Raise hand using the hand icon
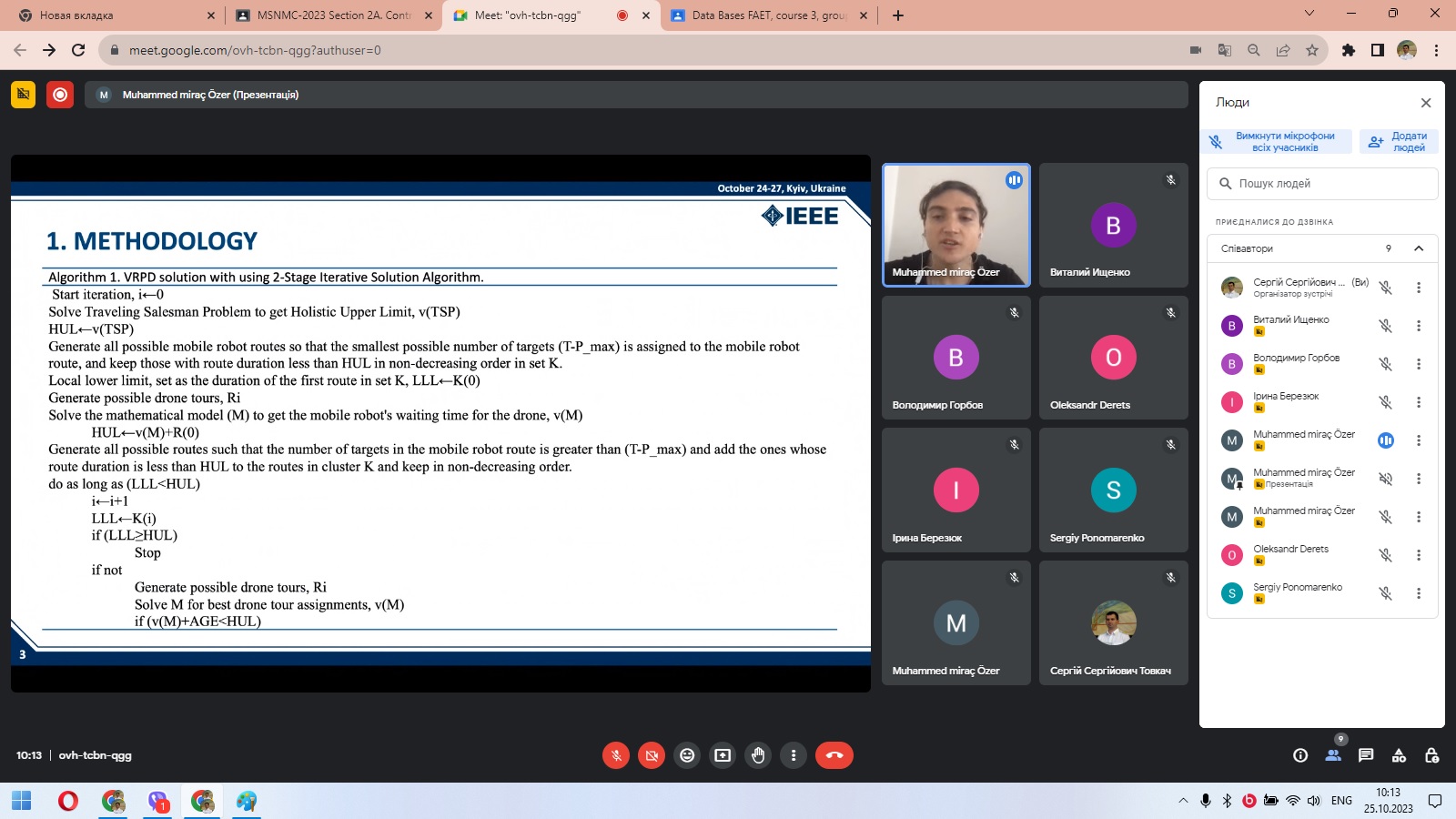Viewport: 1456px width, 819px height. pos(758,755)
